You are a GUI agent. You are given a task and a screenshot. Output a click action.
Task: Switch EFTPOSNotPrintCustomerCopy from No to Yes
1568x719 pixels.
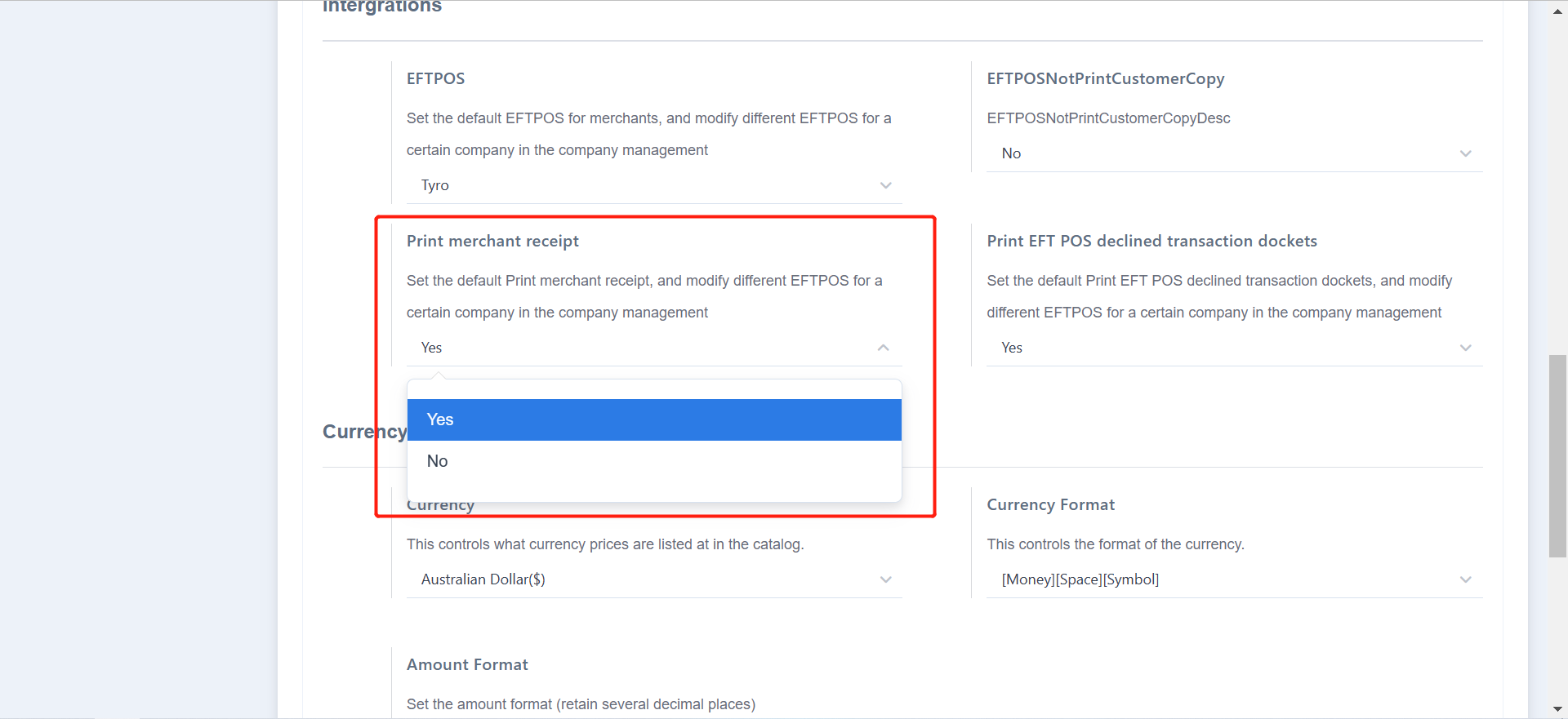point(1233,153)
